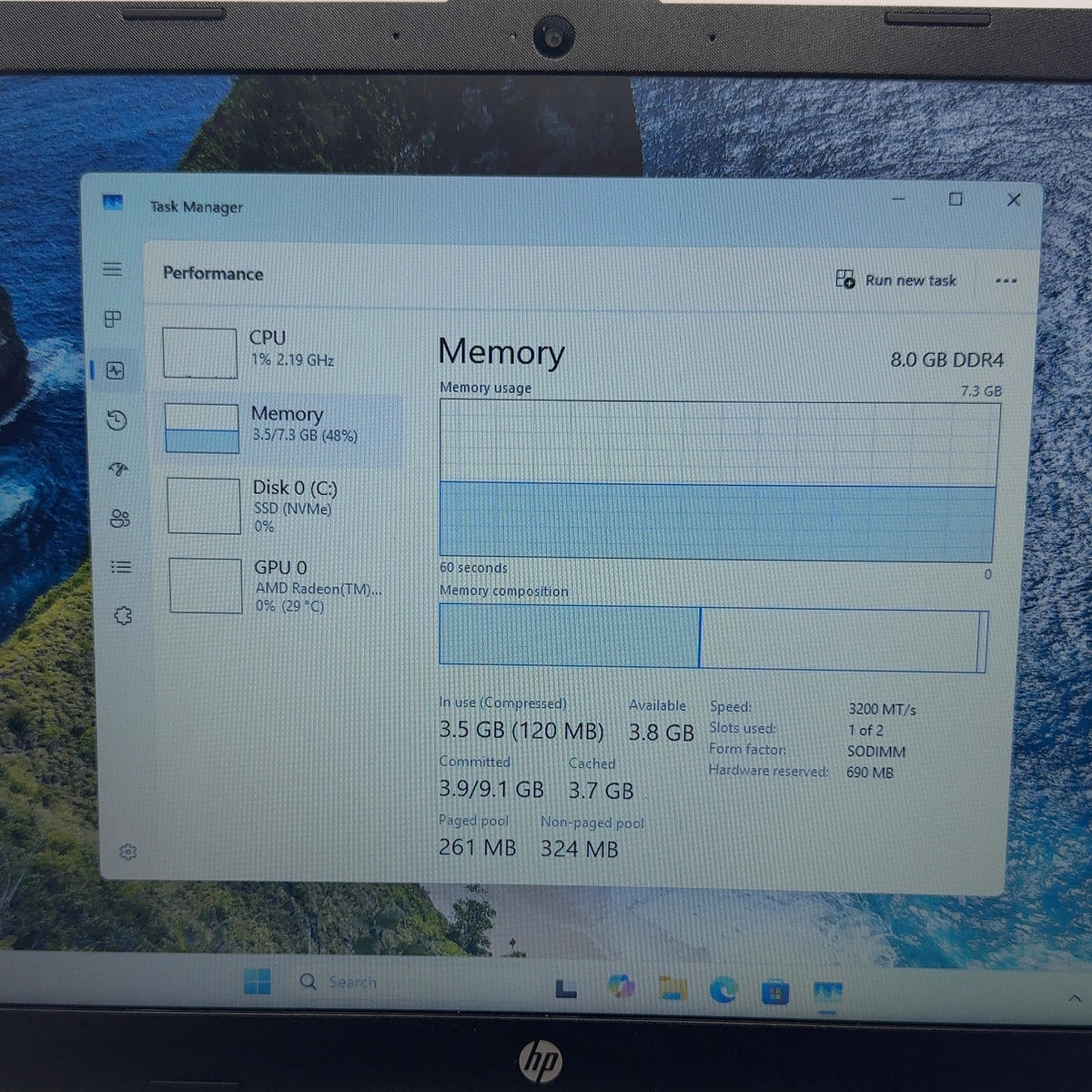Viewport: 1092px width, 1092px height.
Task: Click the Task Manager title bar icon
Action: click(113, 202)
